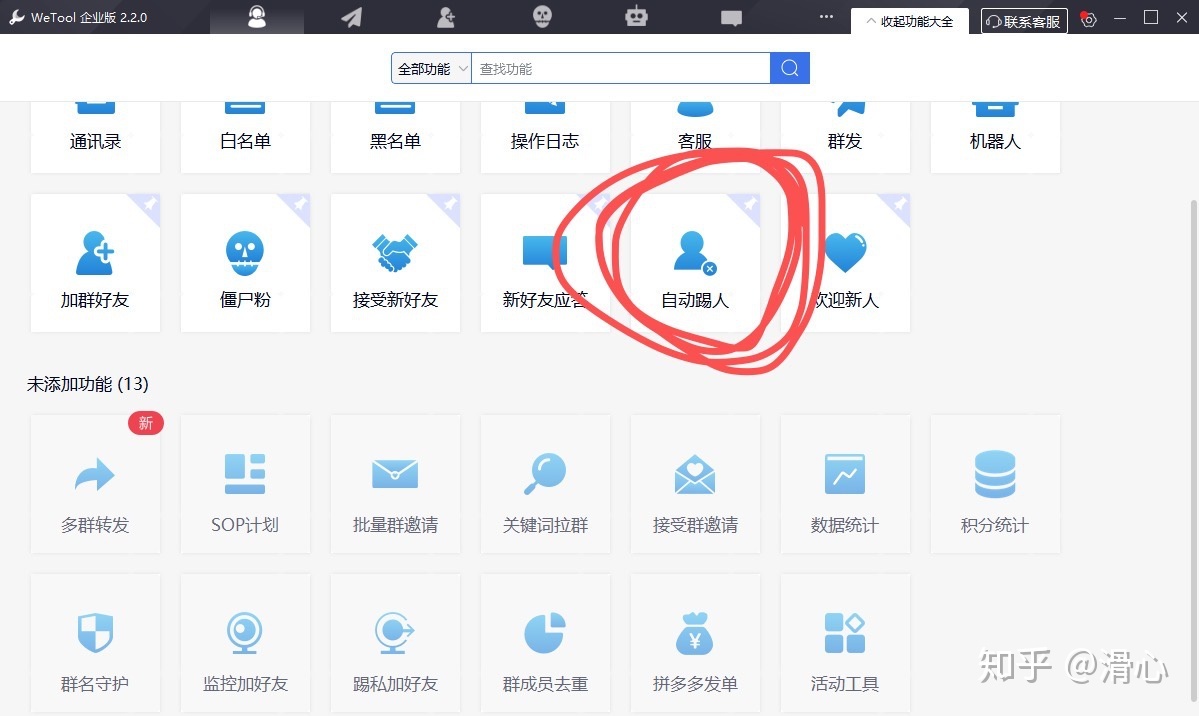Open the 自动踢人 auto-kick feature
This screenshot has height=716, width=1199.
coord(695,263)
